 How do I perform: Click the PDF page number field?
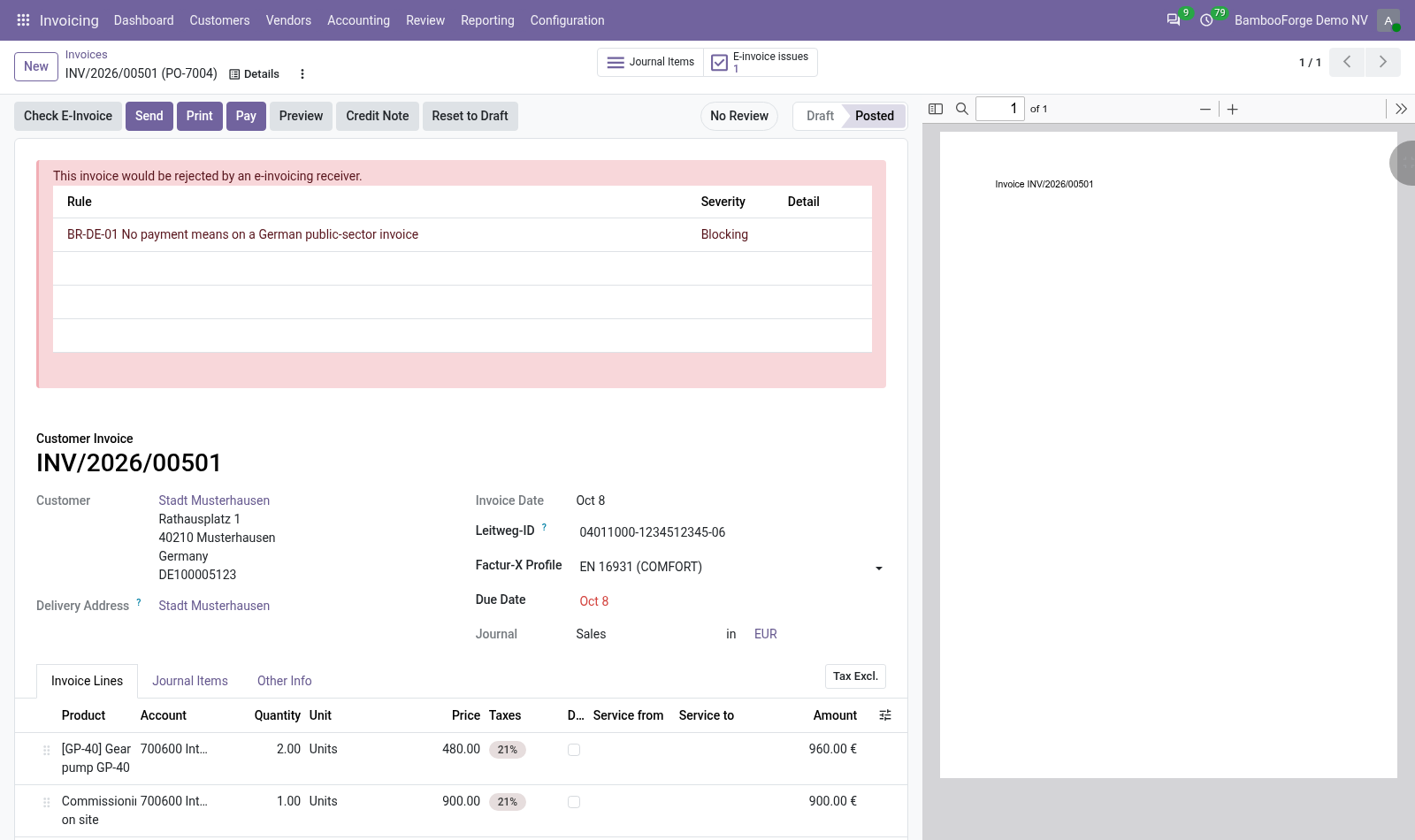point(1000,109)
